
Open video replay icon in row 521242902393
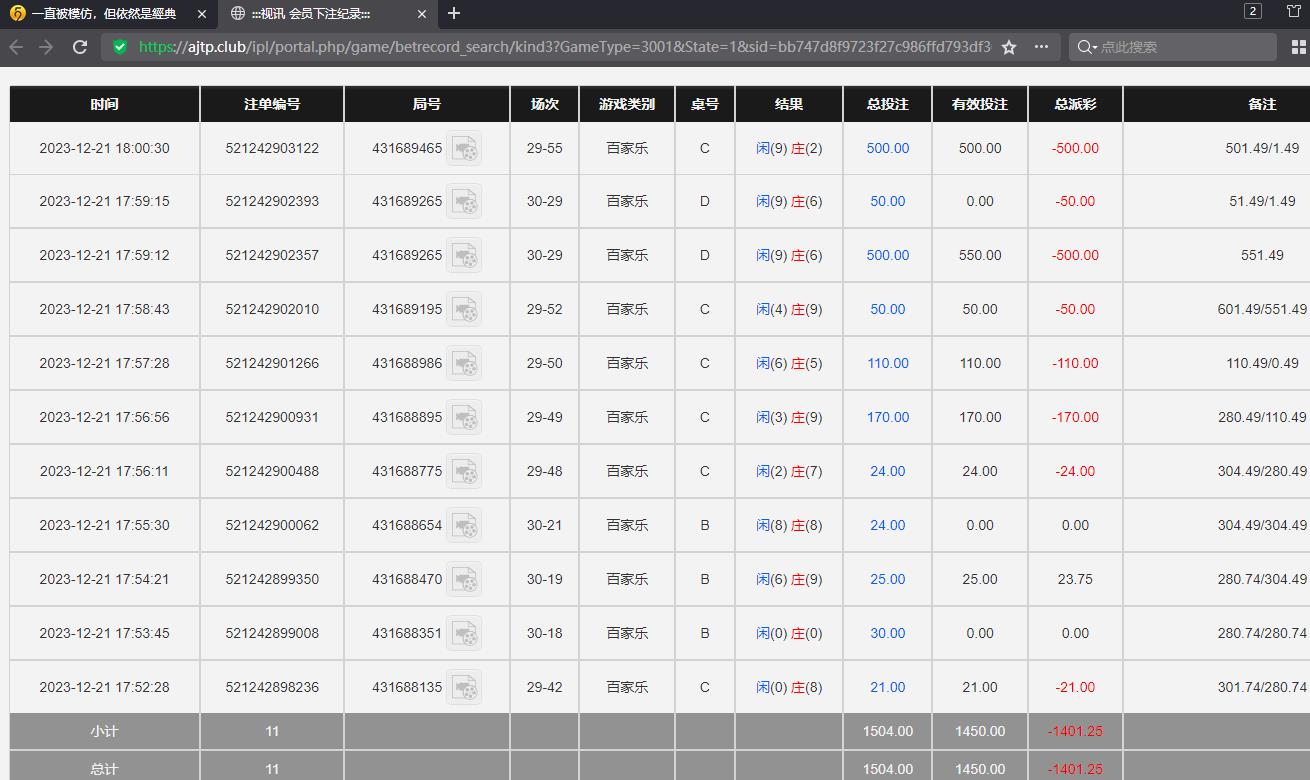pos(464,201)
